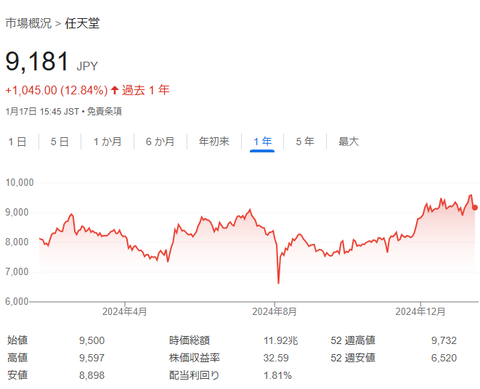The image size is (480, 389).
Task: Select the 6か月 range tab
Action: click(160, 142)
